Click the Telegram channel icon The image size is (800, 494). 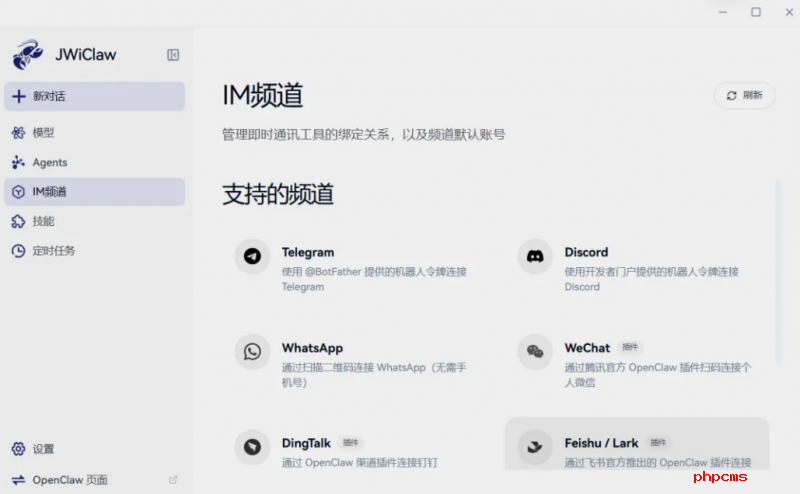pyautogui.click(x=253, y=256)
